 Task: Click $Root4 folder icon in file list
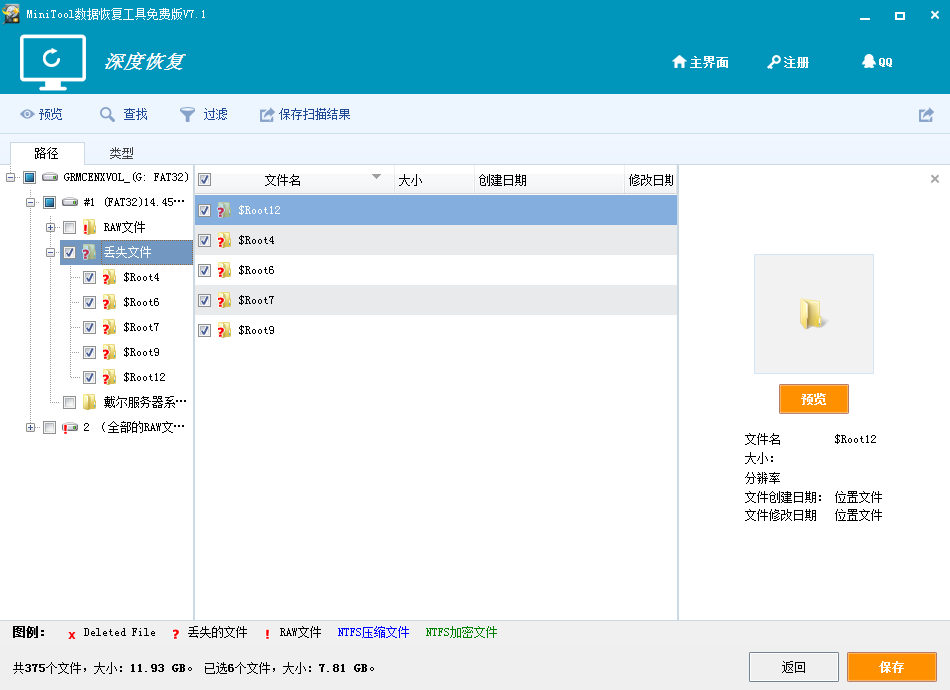click(x=224, y=240)
